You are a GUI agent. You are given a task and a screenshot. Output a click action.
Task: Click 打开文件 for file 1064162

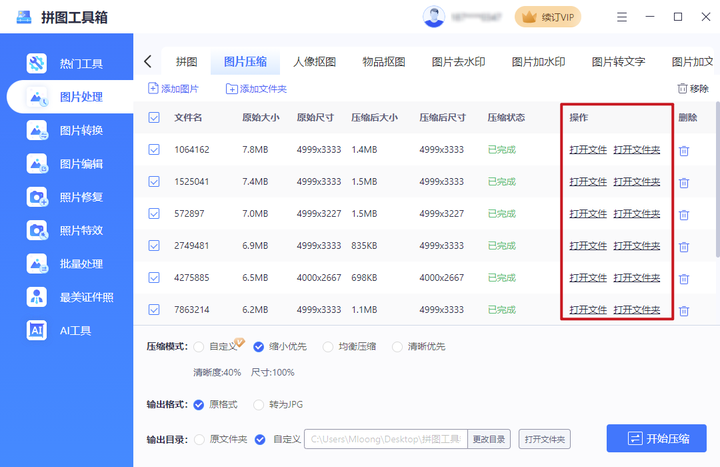click(x=588, y=150)
